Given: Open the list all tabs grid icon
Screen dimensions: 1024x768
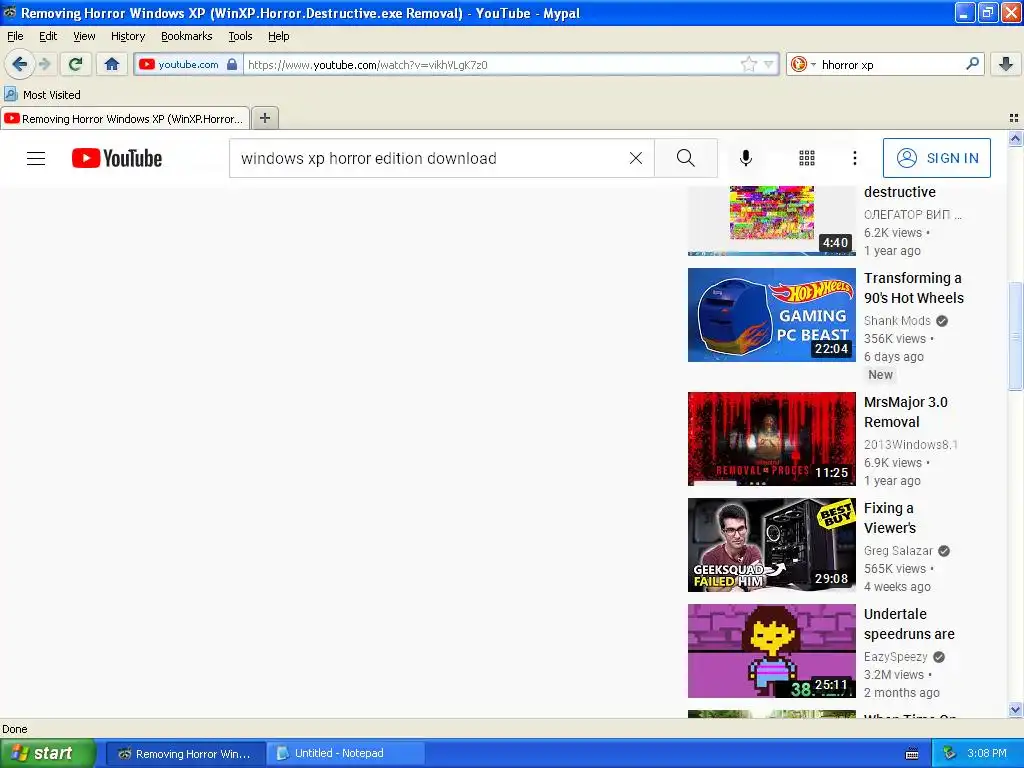Looking at the screenshot, I should (1014, 118).
